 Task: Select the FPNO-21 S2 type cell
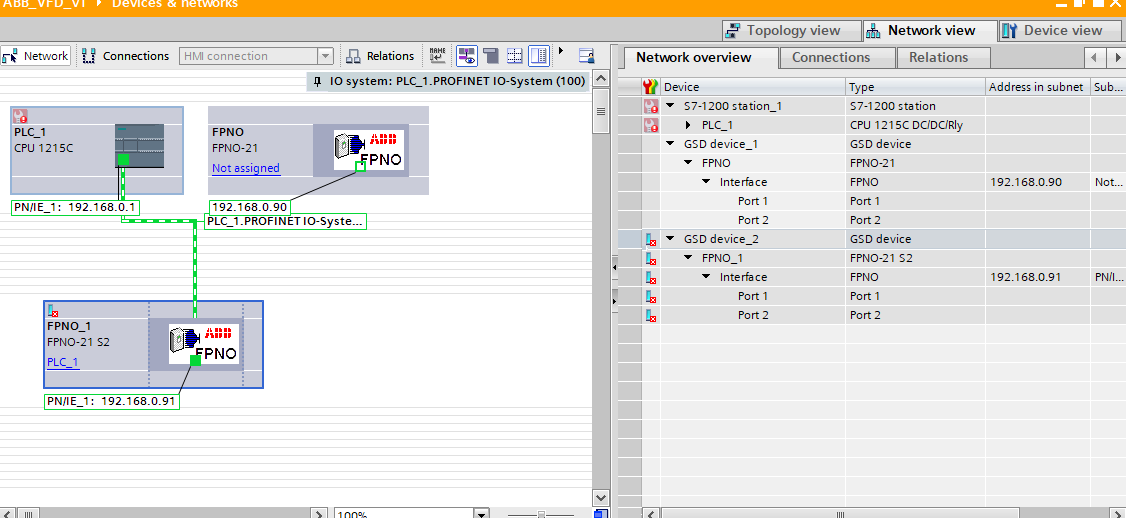tap(915, 258)
